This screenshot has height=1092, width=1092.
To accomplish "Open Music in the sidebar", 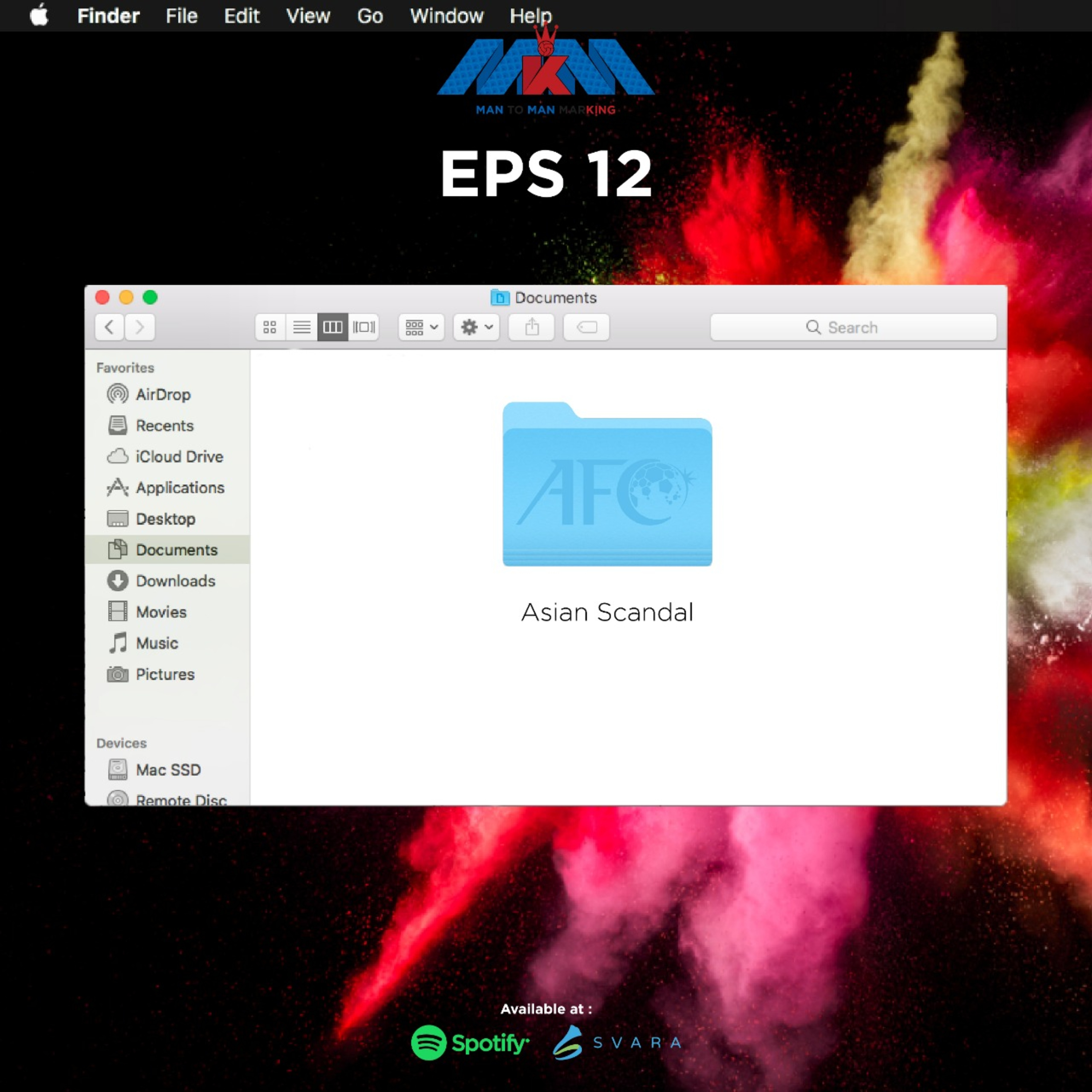I will tap(167, 643).
